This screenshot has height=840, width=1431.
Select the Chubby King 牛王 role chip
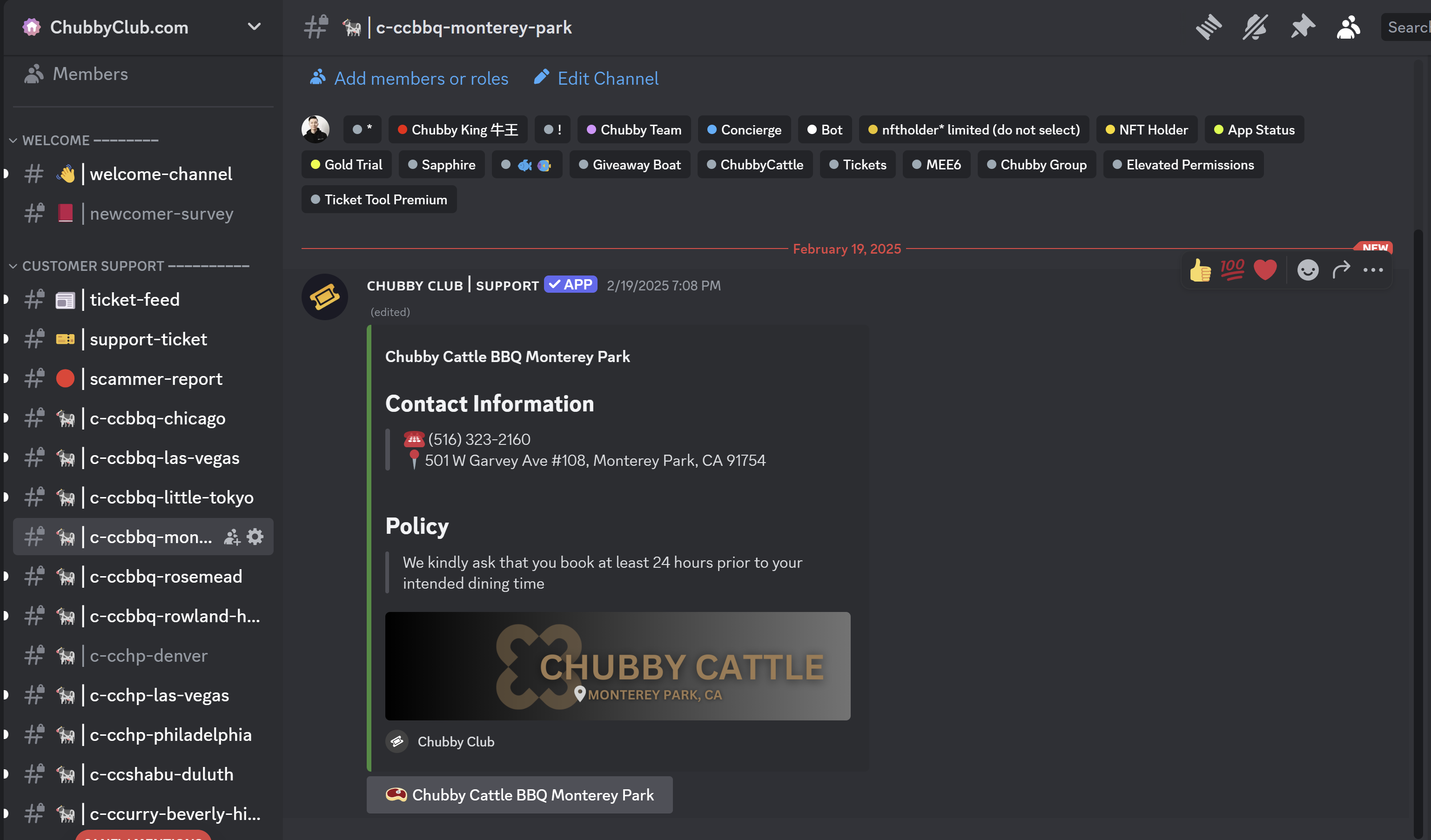(458, 129)
